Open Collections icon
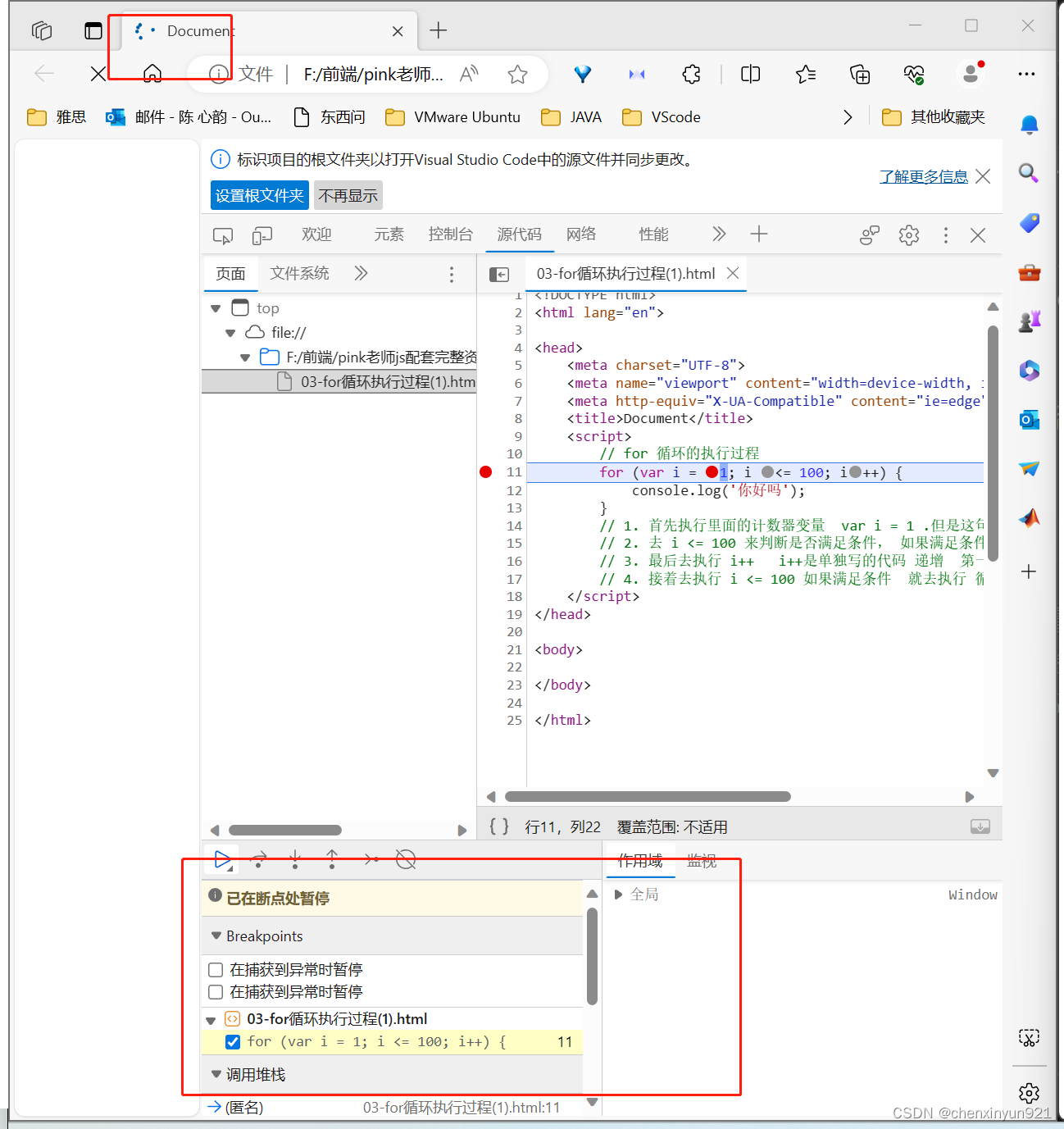Image resolution: width=1064 pixels, height=1129 pixels. [860, 75]
